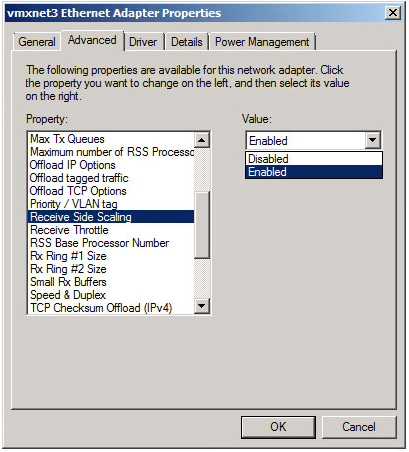
Task: Click the property list scrollbar thumb
Action: tap(202, 225)
